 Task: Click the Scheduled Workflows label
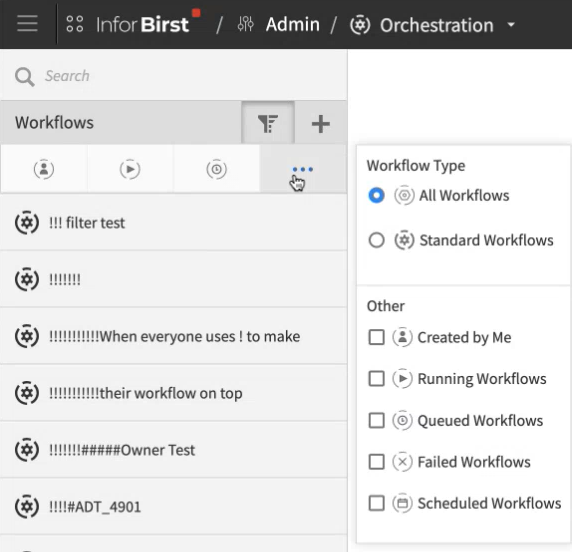pyautogui.click(x=489, y=503)
